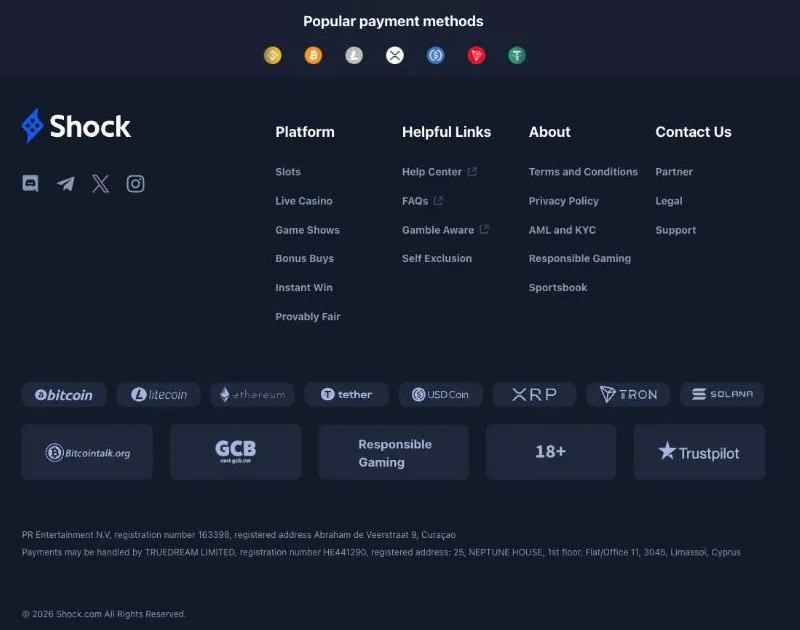This screenshot has width=800, height=630.
Task: Click the About column heading
Action: pos(549,132)
